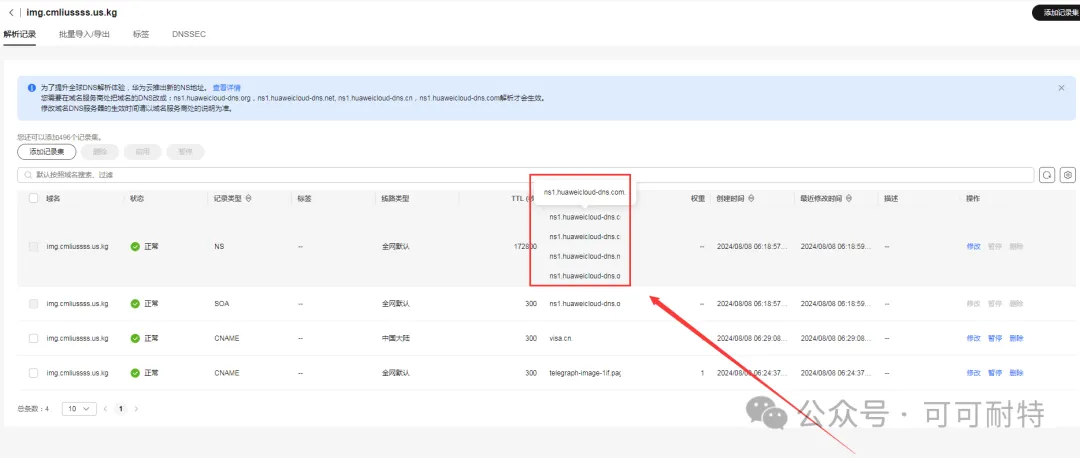Sort by 创建时间 column sort icon

[751, 198]
